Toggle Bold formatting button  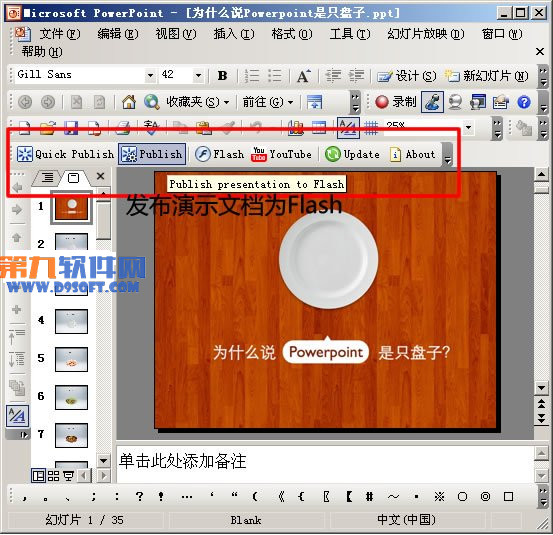point(222,75)
